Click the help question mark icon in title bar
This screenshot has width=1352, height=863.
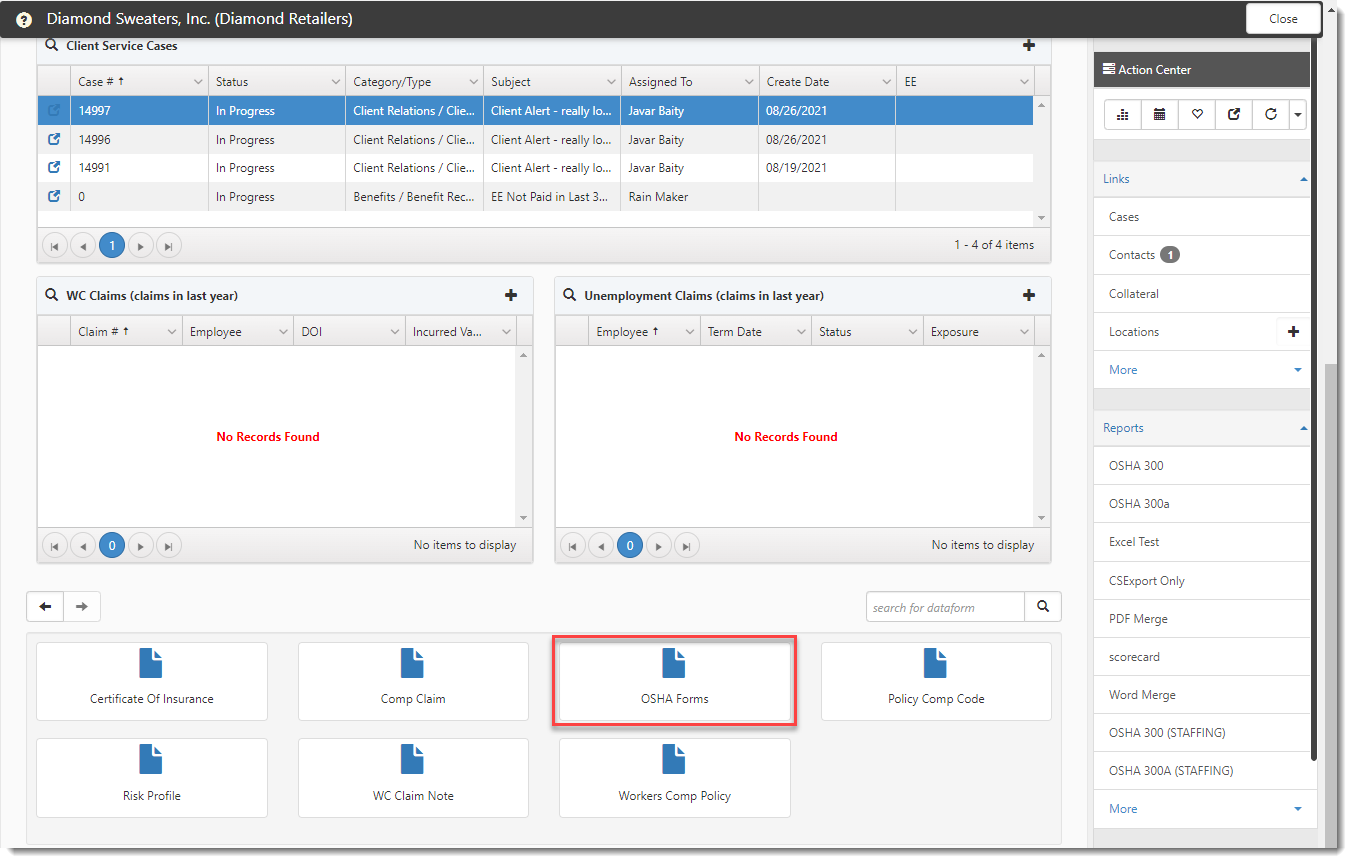coord(24,20)
